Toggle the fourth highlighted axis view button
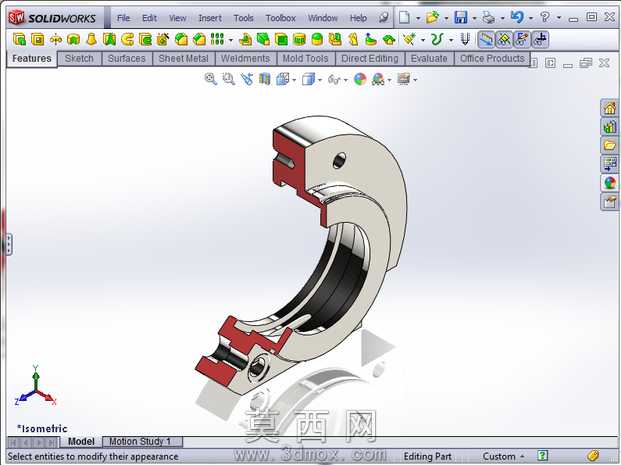621x465 pixels. point(540,40)
